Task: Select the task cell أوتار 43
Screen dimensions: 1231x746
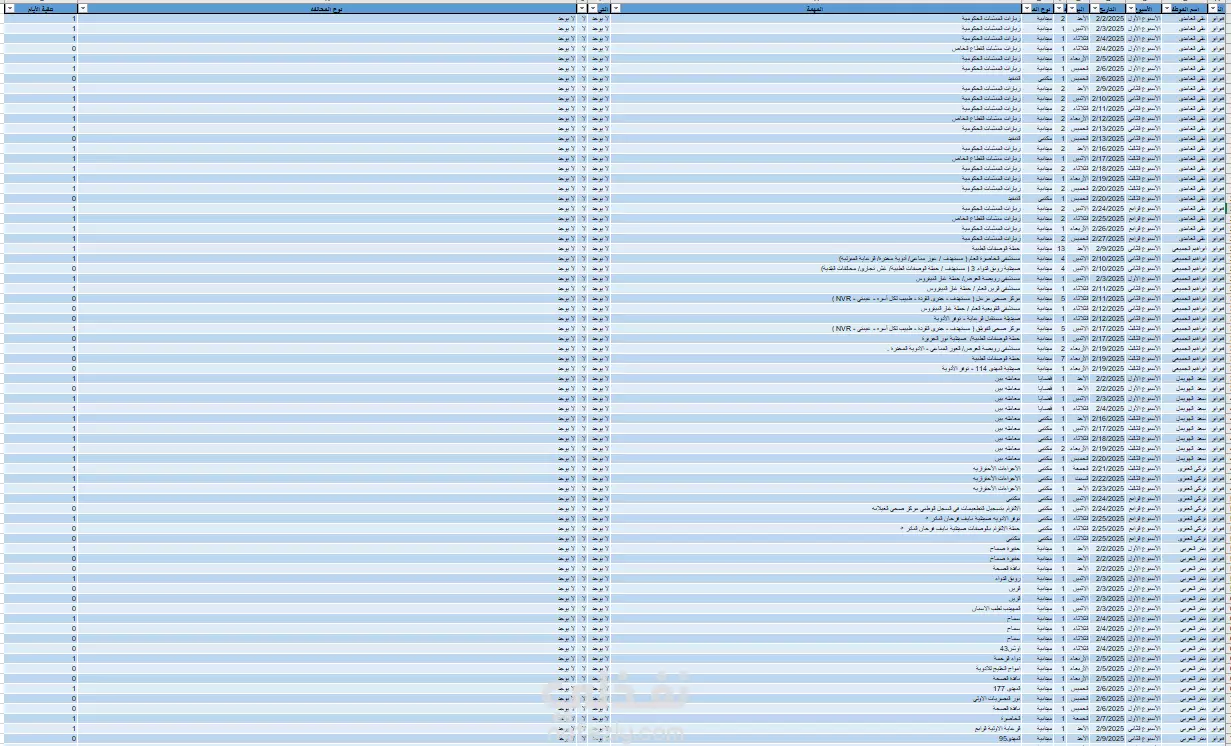Action: pyautogui.click(x=815, y=649)
